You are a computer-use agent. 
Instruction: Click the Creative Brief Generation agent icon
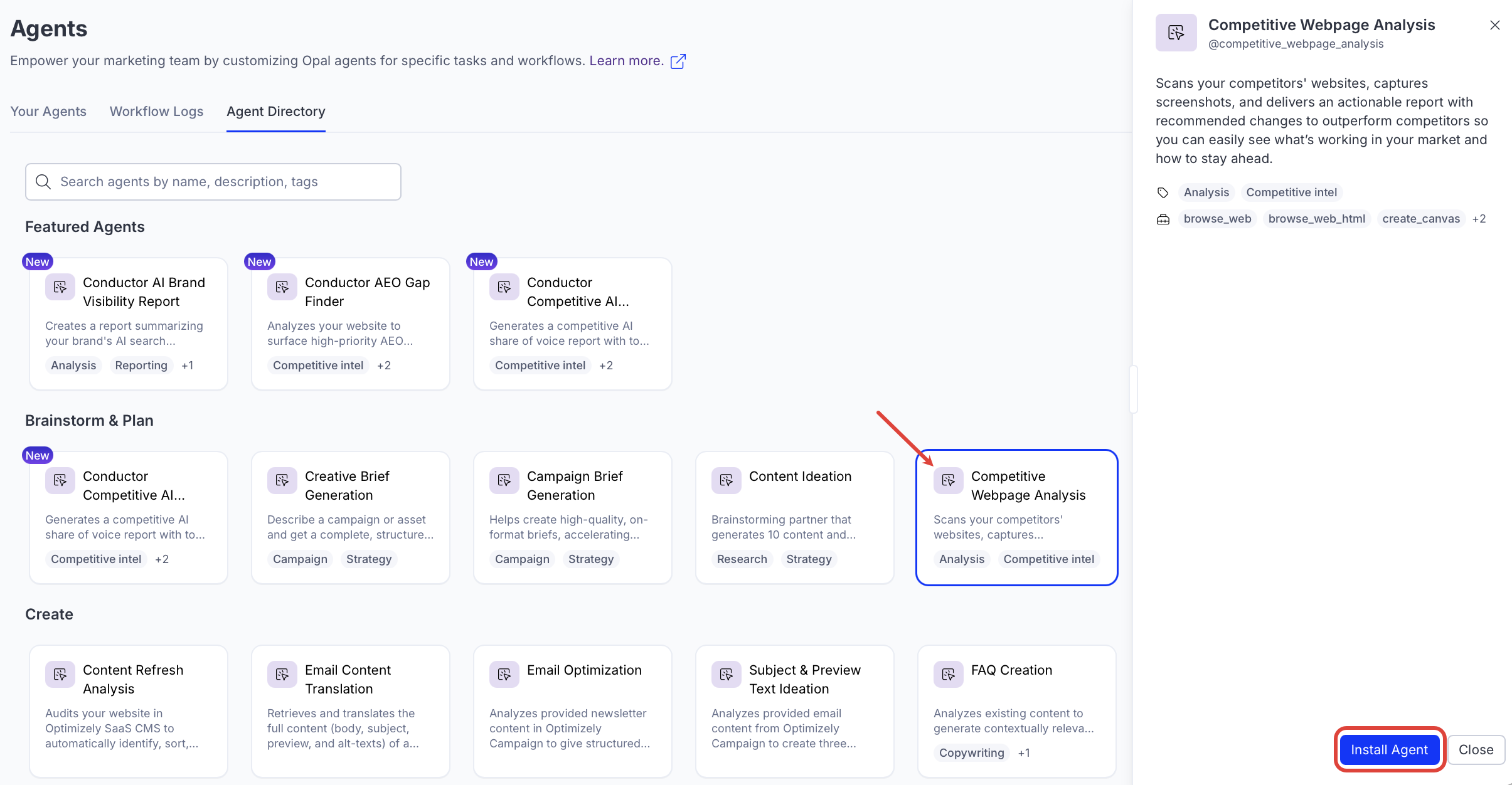[282, 481]
